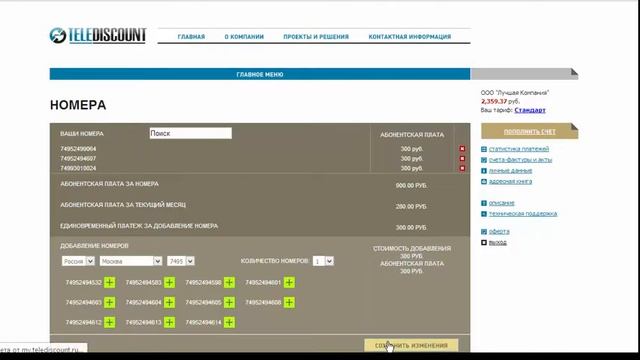640x360 pixels.
Task: Add number 74952494583 with plus icon
Action: [169, 282]
